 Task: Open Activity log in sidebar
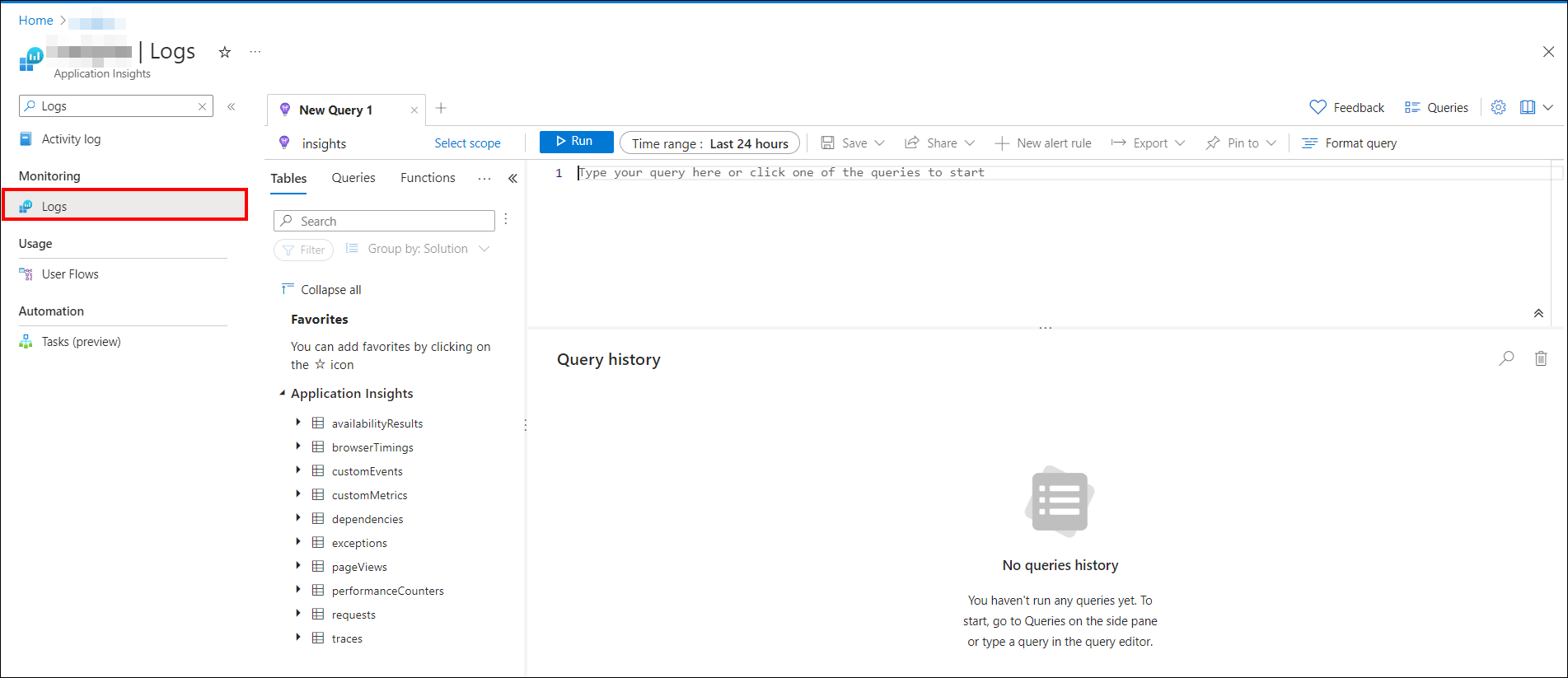[x=71, y=139]
